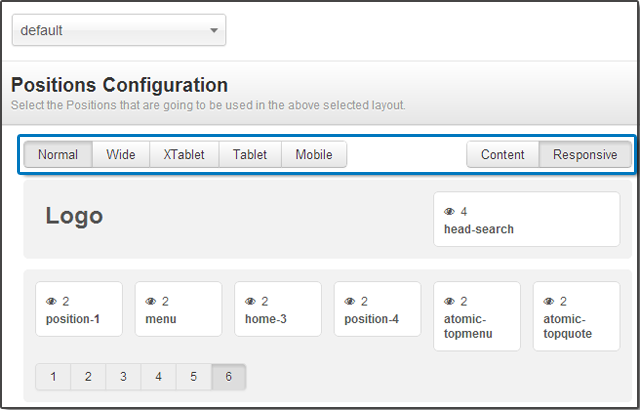Click the atomic-topquote eye icon

548,302
